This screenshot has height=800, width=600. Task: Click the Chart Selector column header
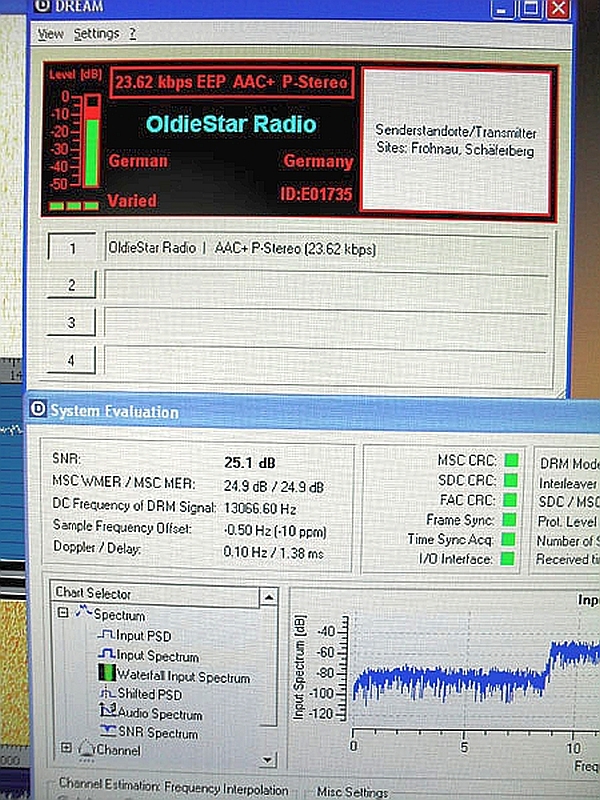[x=156, y=595]
